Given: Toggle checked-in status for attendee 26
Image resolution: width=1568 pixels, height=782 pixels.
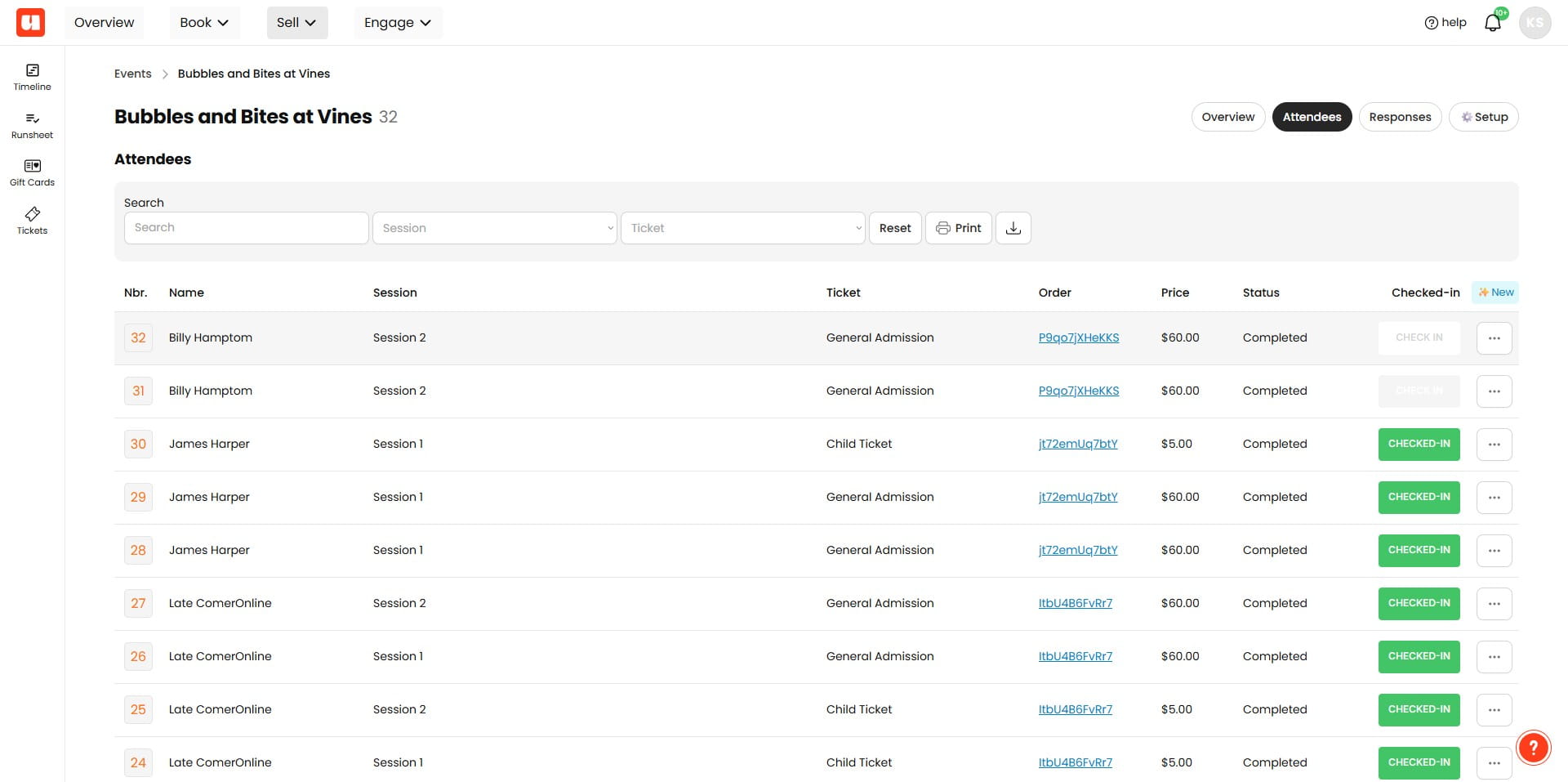Looking at the screenshot, I should click(x=1419, y=657).
